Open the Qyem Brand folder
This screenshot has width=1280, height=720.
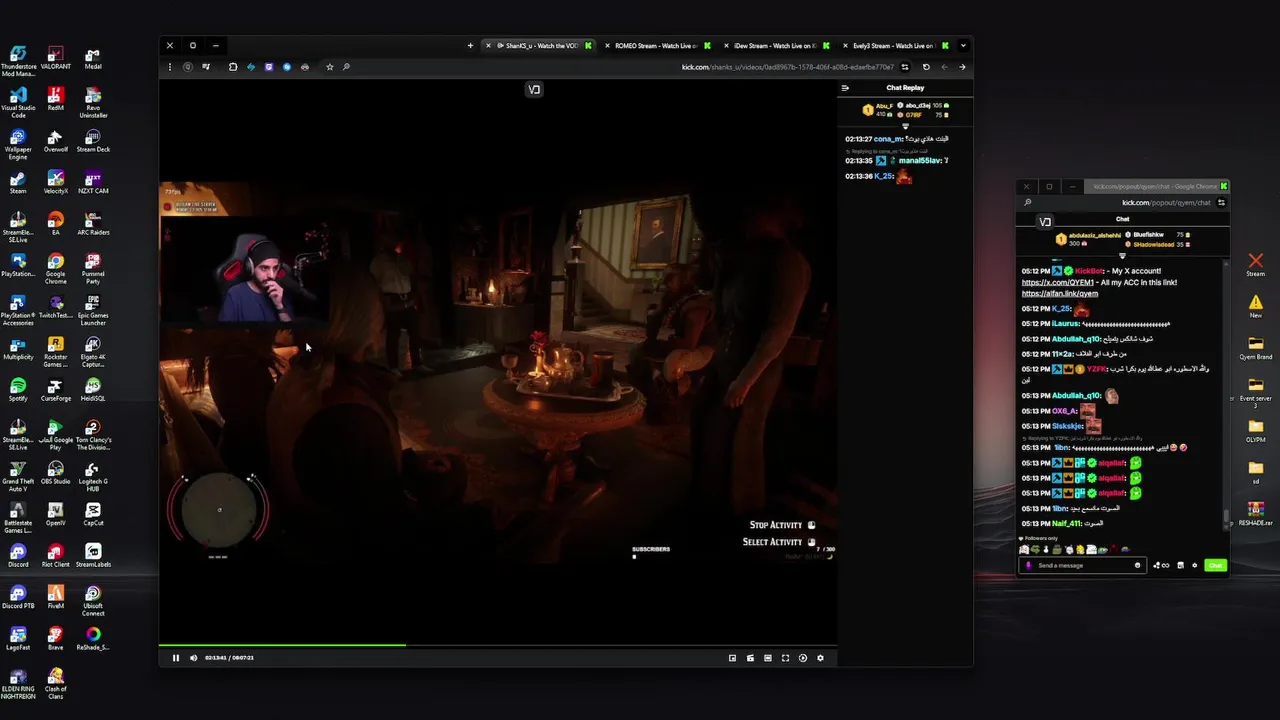click(1255, 347)
